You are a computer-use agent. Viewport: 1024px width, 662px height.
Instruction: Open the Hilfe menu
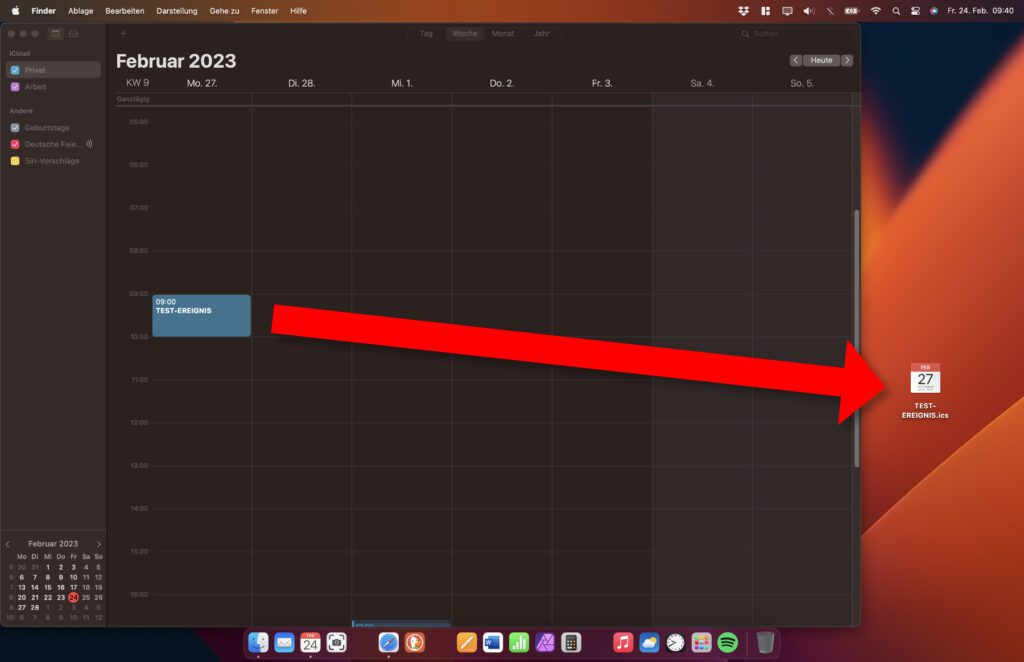coord(298,10)
